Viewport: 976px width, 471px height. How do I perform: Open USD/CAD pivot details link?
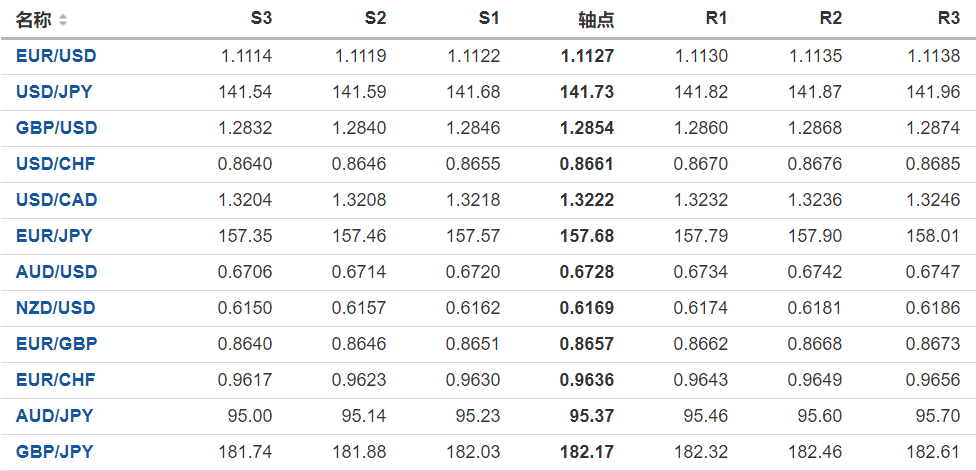click(x=56, y=200)
